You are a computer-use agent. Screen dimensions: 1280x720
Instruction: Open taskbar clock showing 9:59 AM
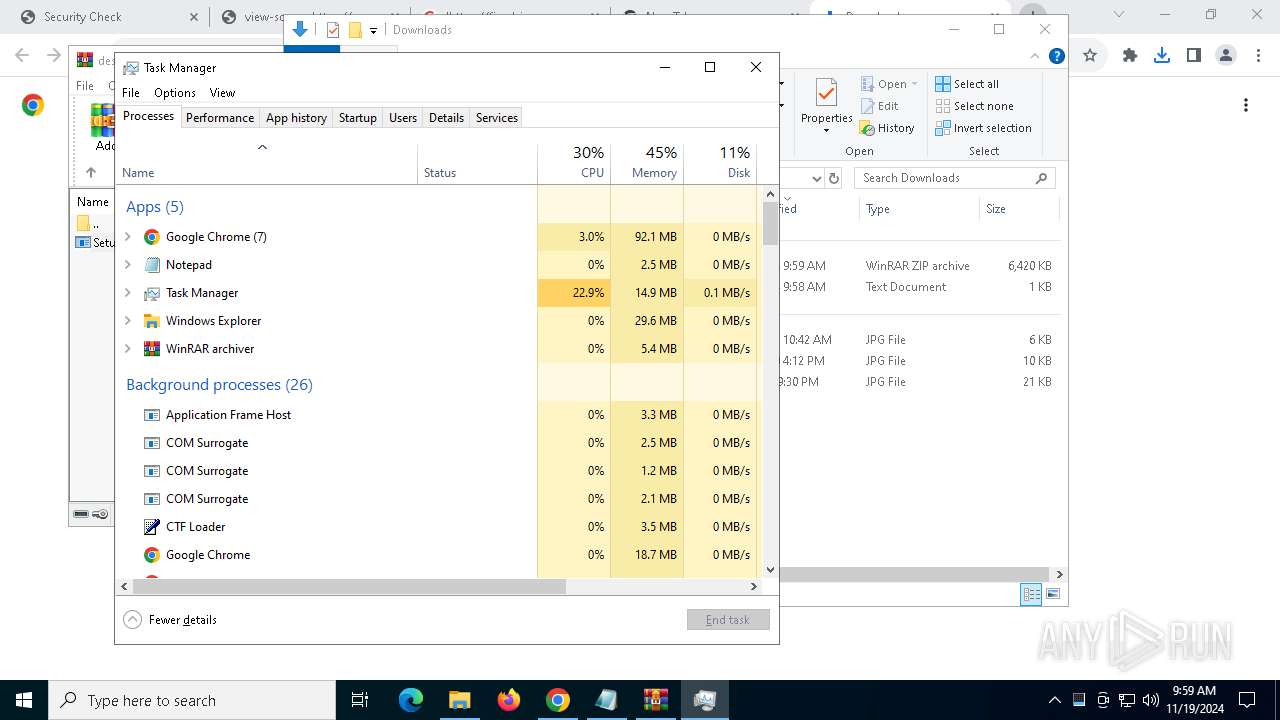click(1193, 700)
